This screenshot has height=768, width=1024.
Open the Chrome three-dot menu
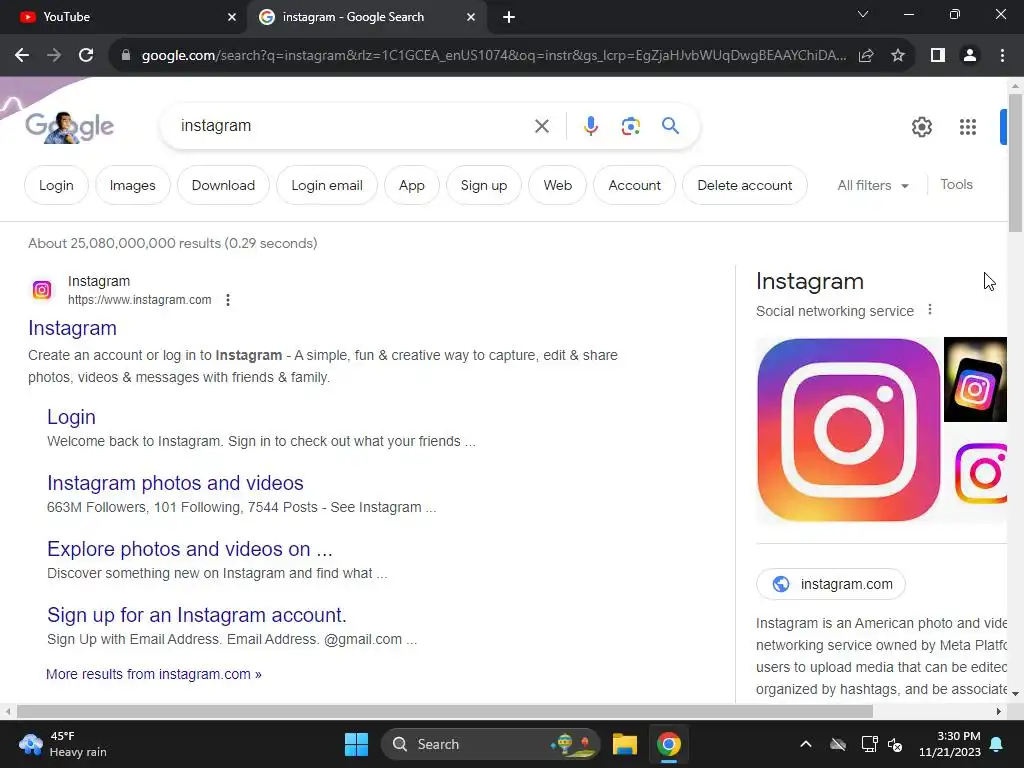[x=1002, y=56]
